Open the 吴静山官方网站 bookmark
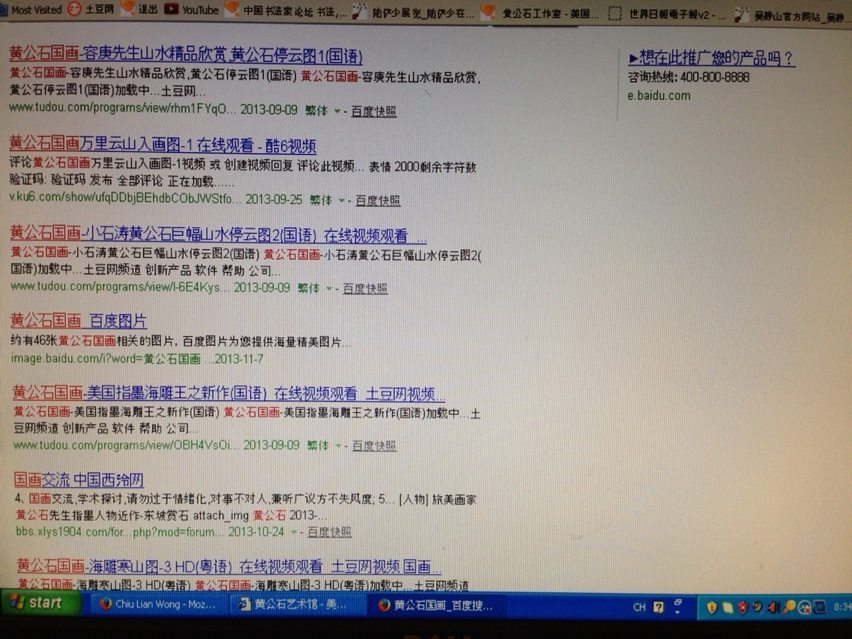 pyautogui.click(x=791, y=16)
